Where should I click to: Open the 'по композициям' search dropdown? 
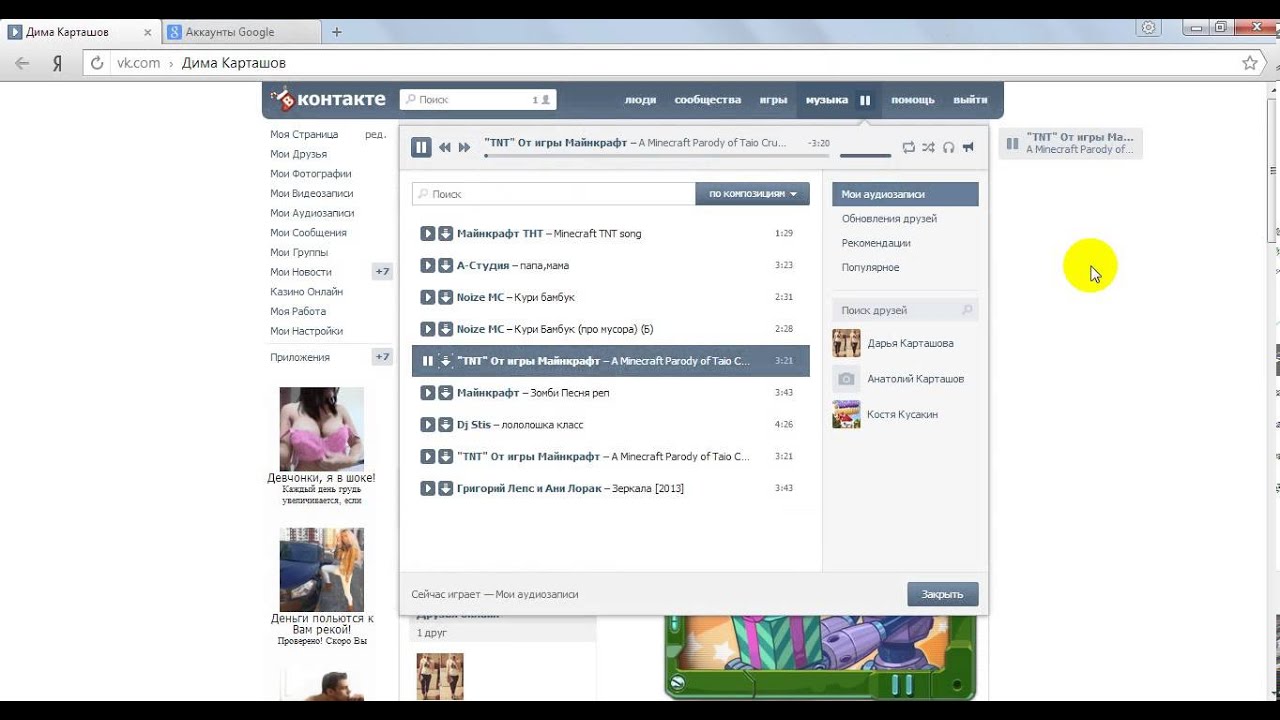click(752, 194)
